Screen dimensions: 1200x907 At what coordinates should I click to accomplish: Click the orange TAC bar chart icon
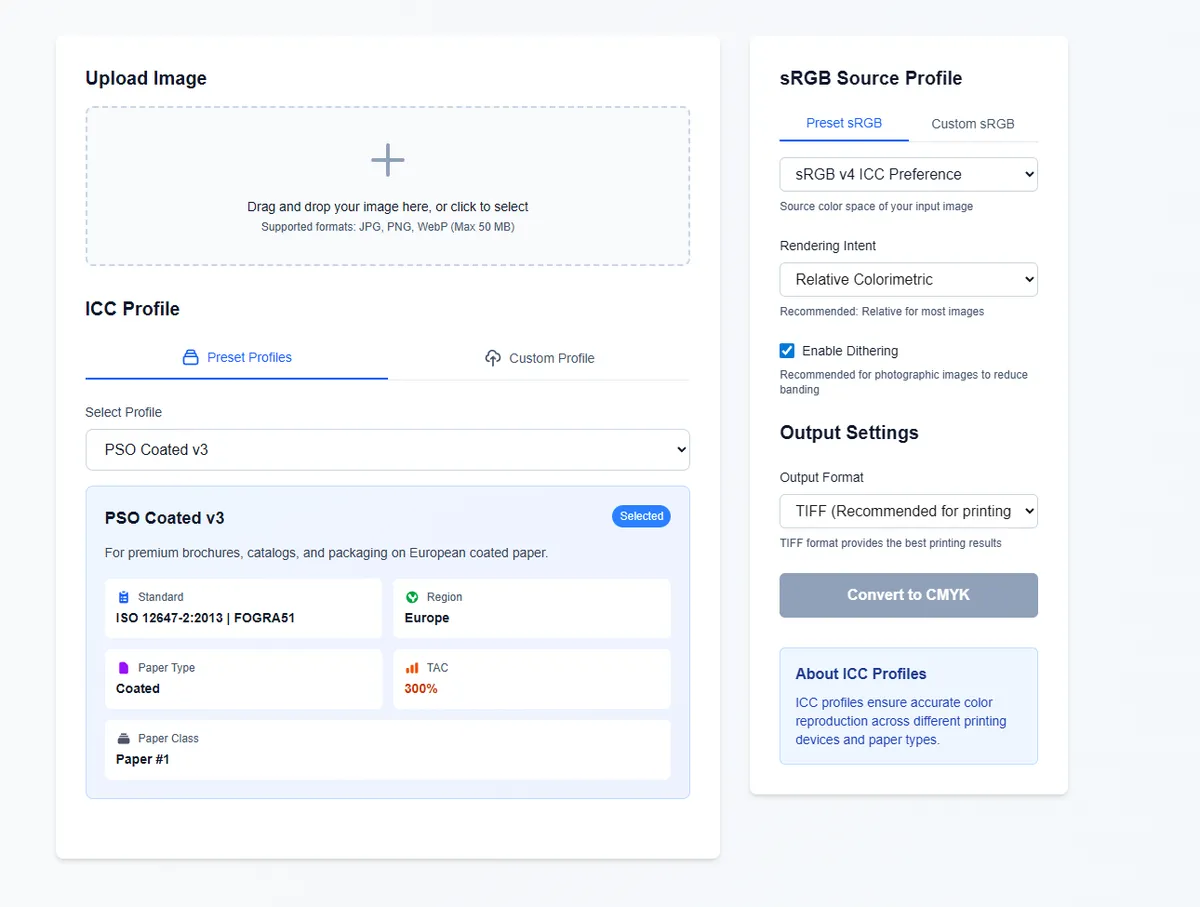pos(412,668)
